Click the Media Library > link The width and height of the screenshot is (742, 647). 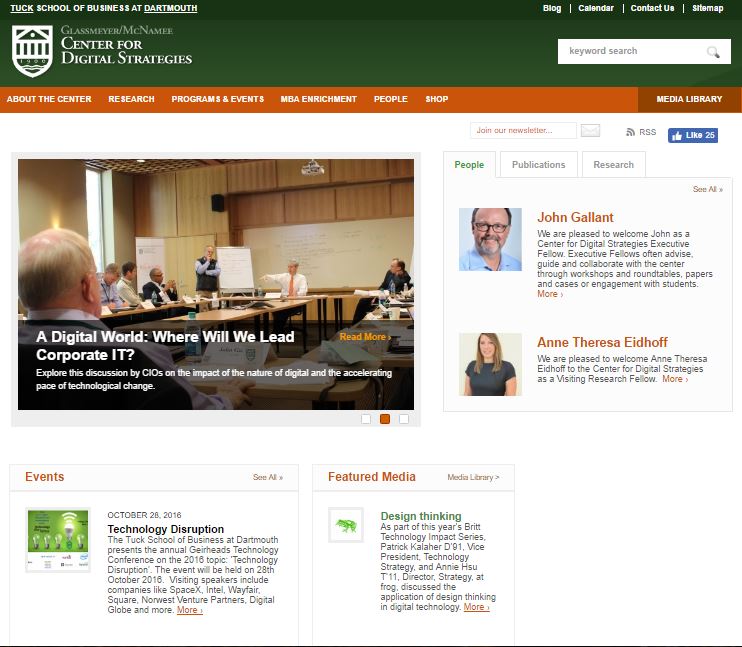pyautogui.click(x=473, y=477)
